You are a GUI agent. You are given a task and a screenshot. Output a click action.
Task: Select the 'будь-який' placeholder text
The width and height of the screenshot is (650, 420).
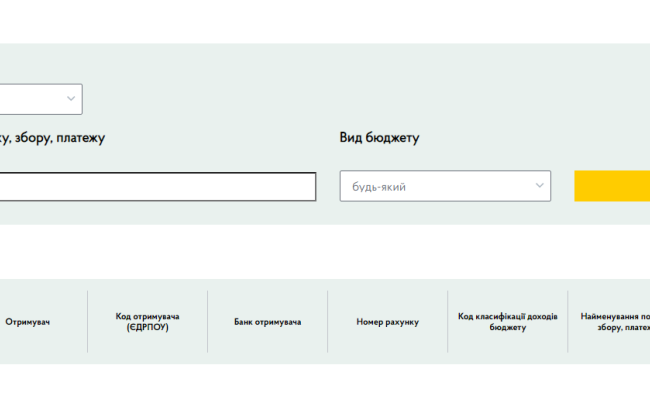coord(378,187)
